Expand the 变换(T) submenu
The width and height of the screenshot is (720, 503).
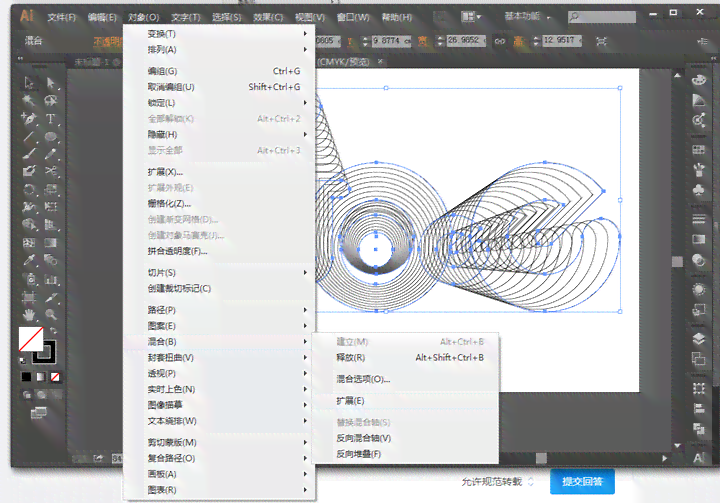click(x=219, y=34)
